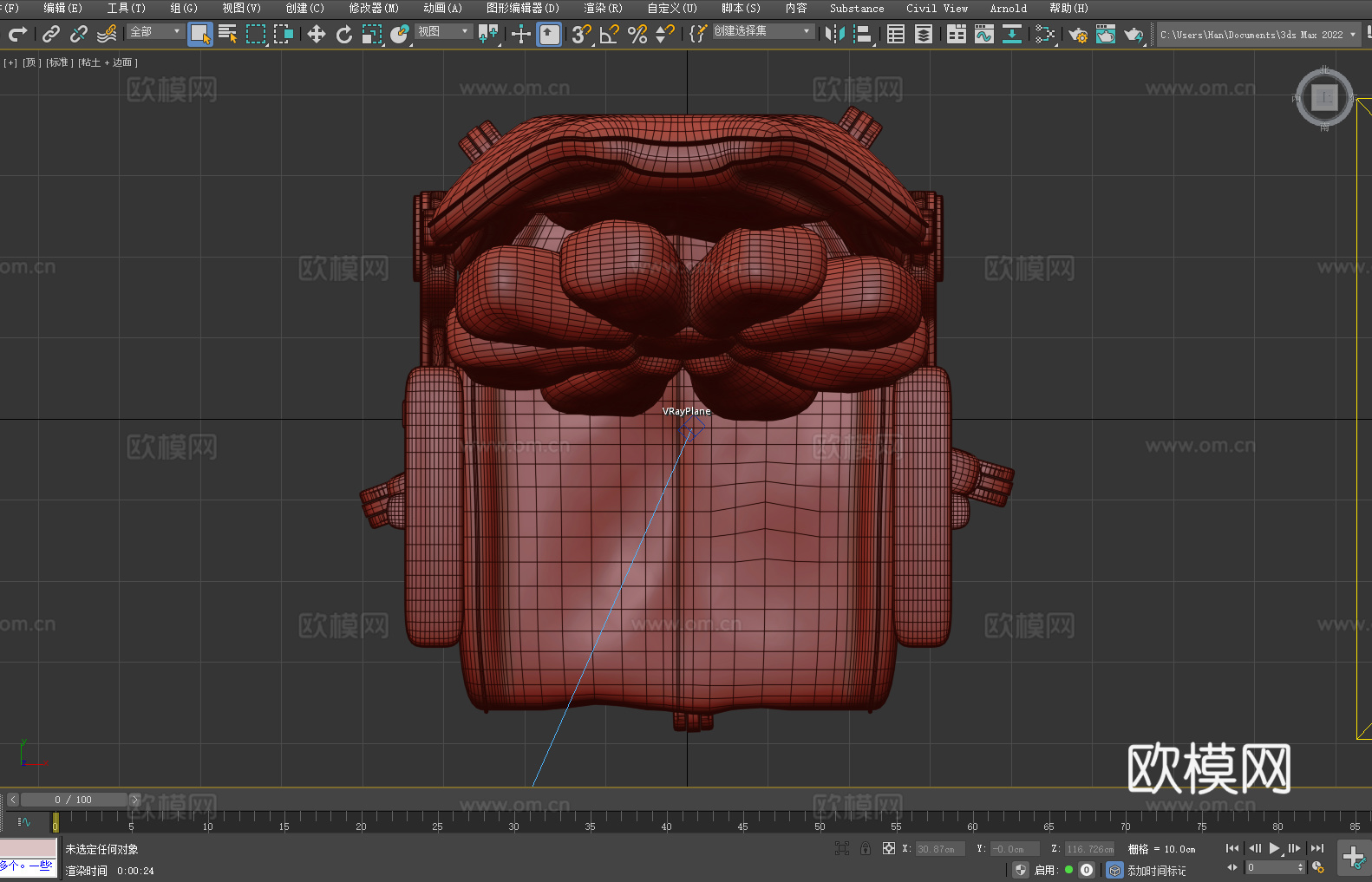
Task: Click the Align tool icon
Action: (x=863, y=34)
